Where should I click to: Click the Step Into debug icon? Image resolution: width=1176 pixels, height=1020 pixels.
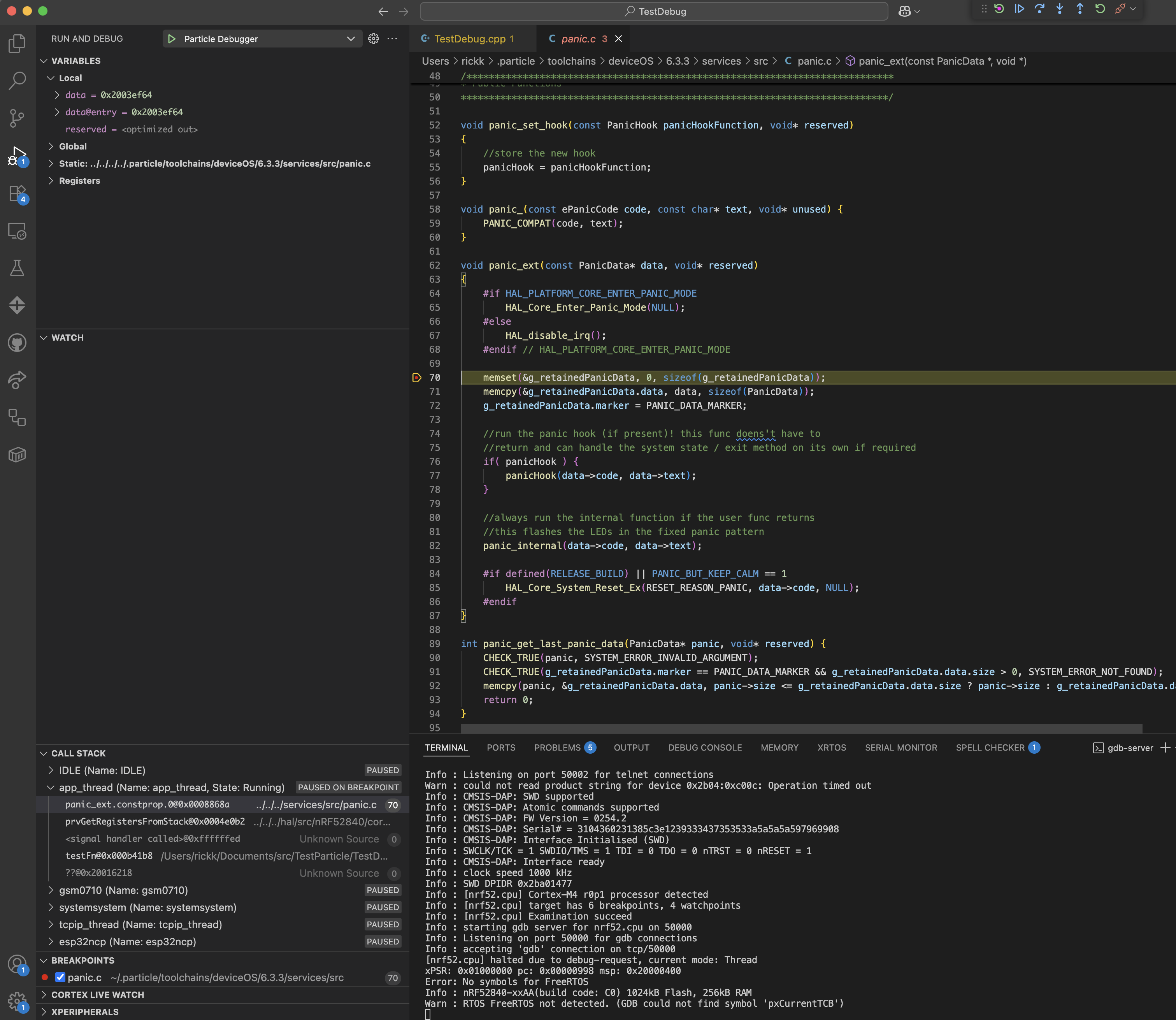(1059, 9)
